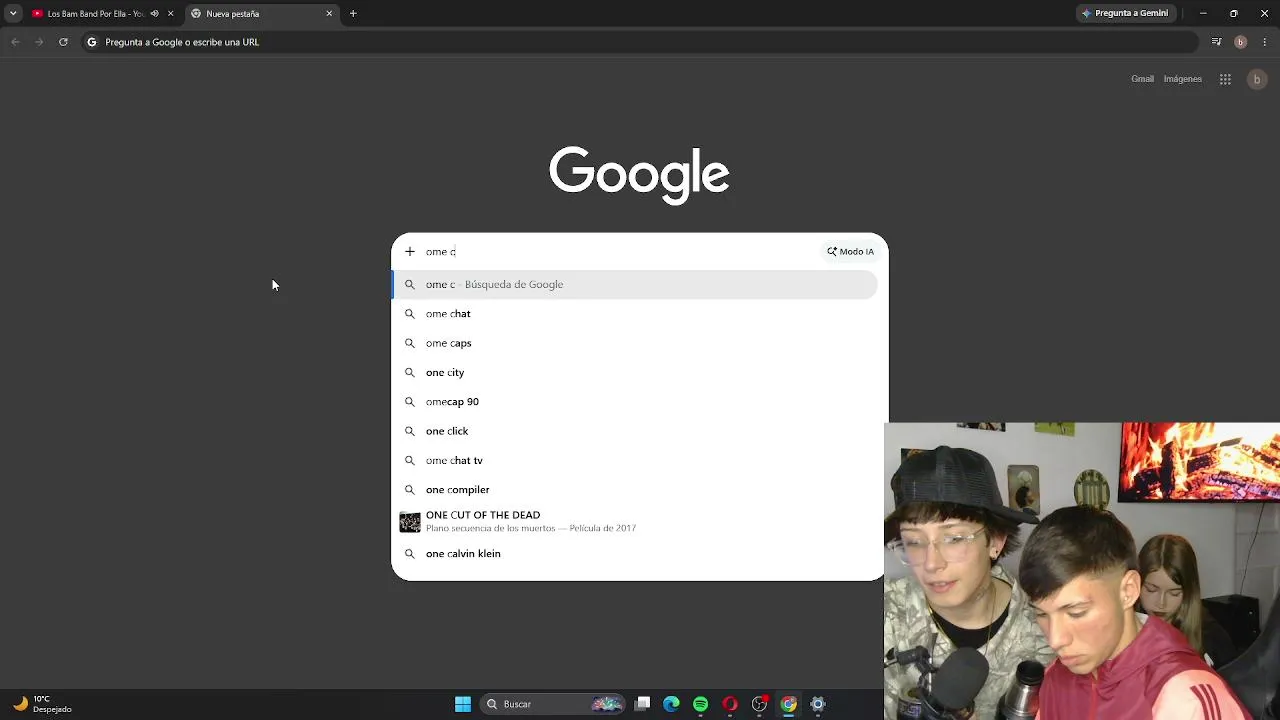
Task: Mute the YouTube tab audio icon
Action: point(154,14)
